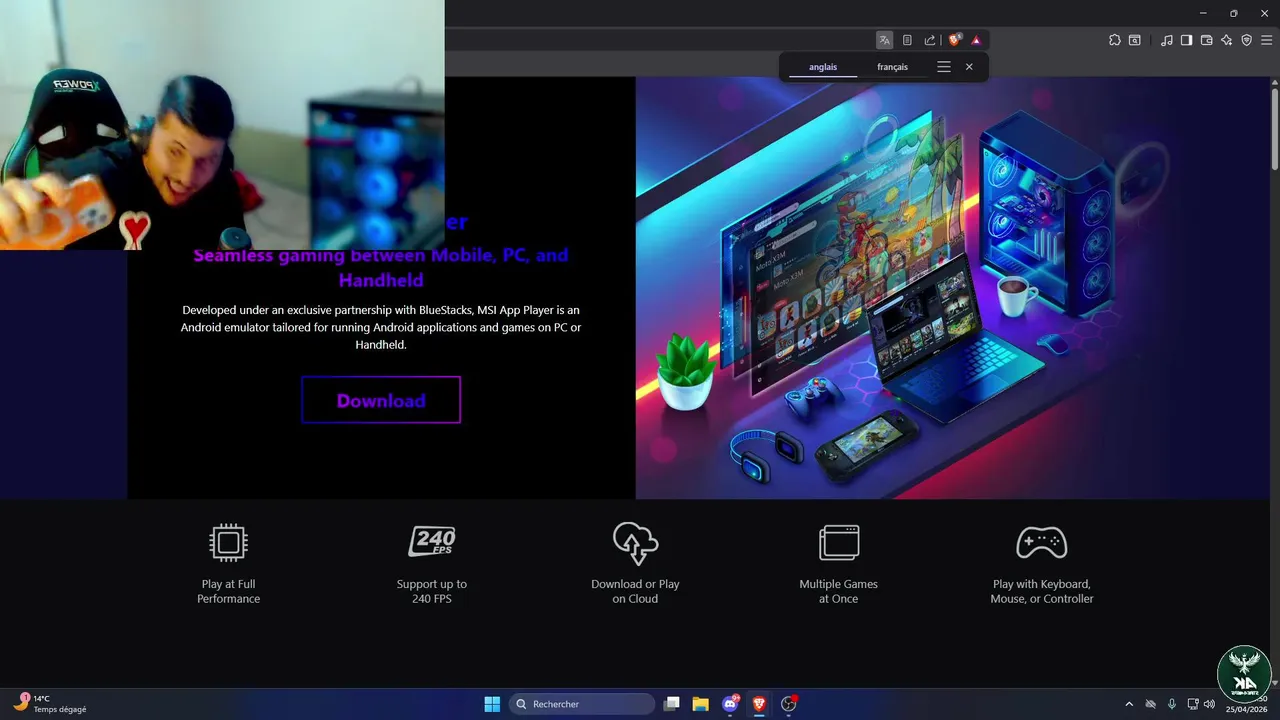Click the text 'Support up to 240 FPS'
1280x720 pixels.
(x=432, y=591)
